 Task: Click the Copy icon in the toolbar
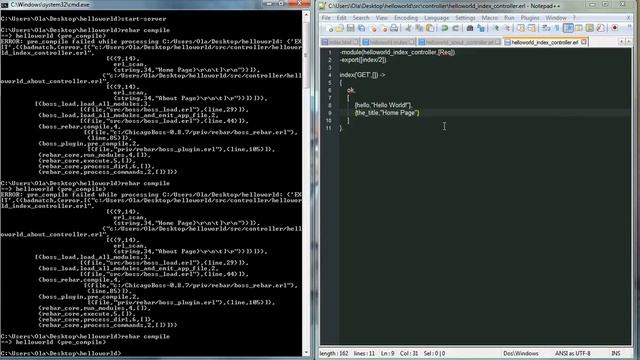click(419, 28)
